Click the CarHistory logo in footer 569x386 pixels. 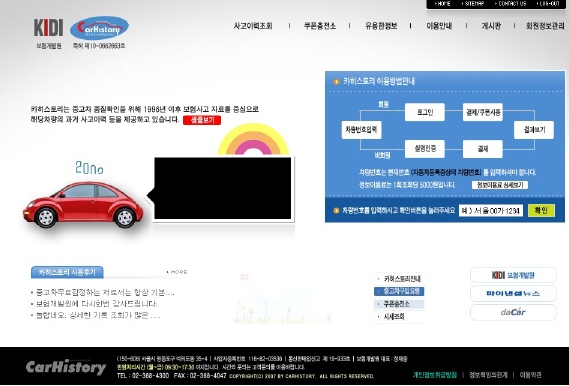[x=66, y=367]
